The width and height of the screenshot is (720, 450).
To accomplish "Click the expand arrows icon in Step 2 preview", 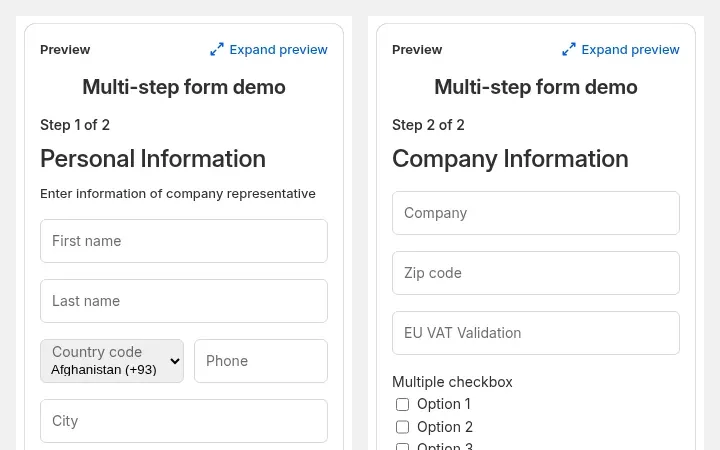I will pos(568,49).
